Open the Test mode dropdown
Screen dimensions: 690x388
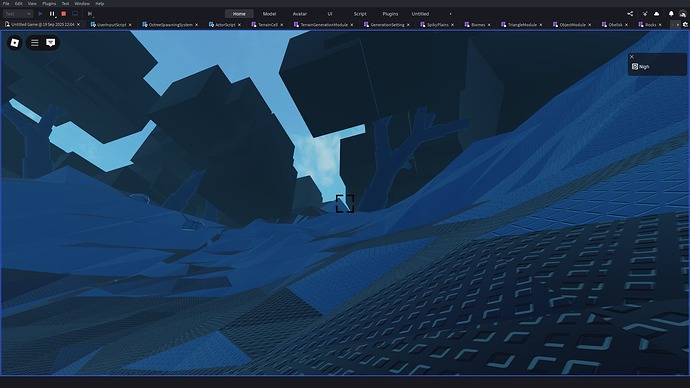(18, 14)
